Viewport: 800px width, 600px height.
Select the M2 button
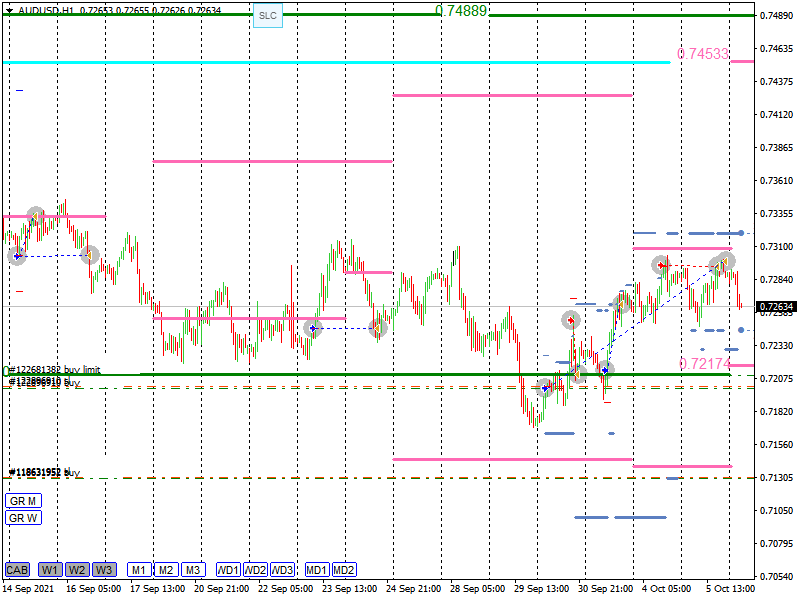[166, 570]
